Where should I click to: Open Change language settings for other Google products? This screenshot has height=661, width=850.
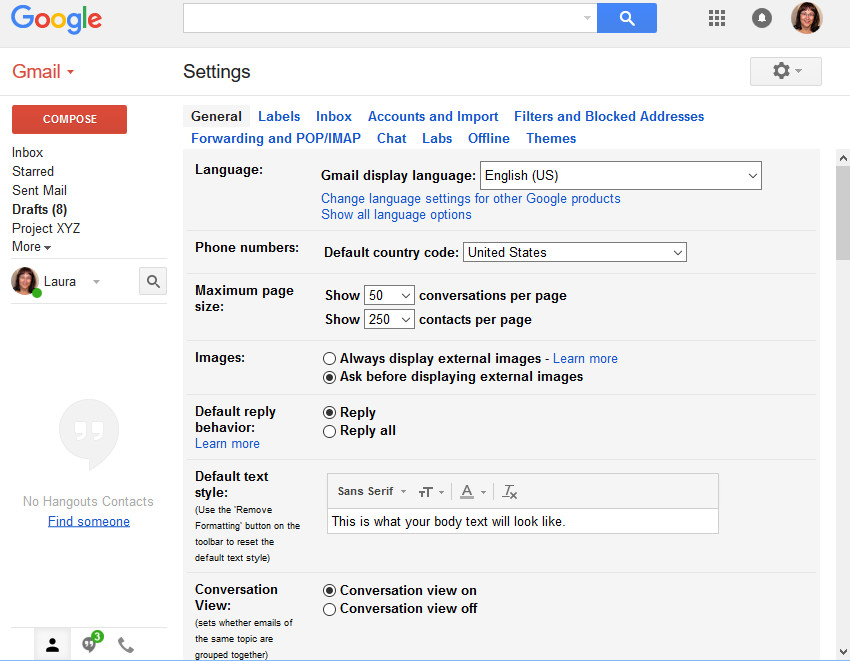(x=471, y=198)
